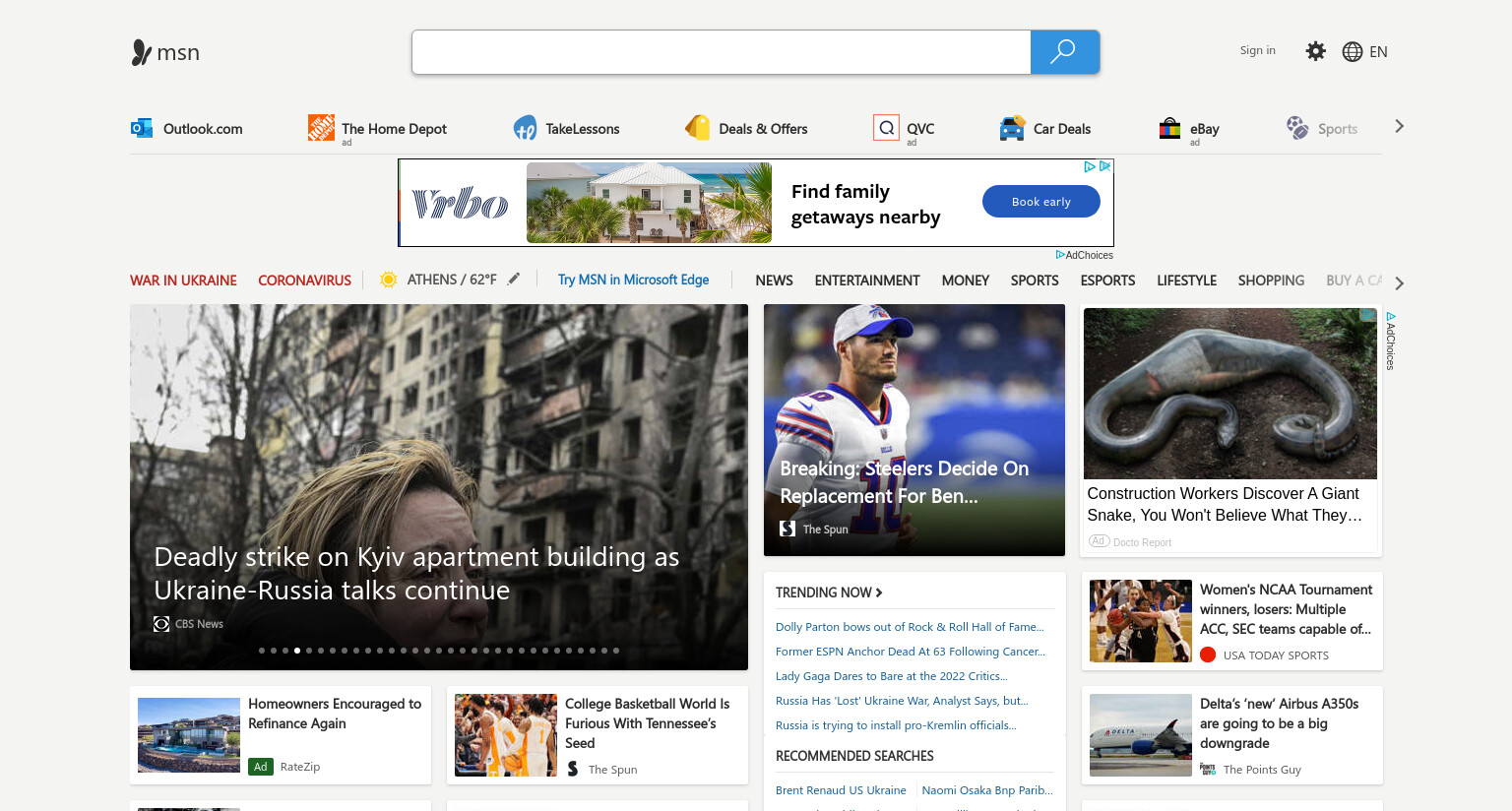
Task: Open Lady Gaga Critics trending link
Action: click(892, 676)
